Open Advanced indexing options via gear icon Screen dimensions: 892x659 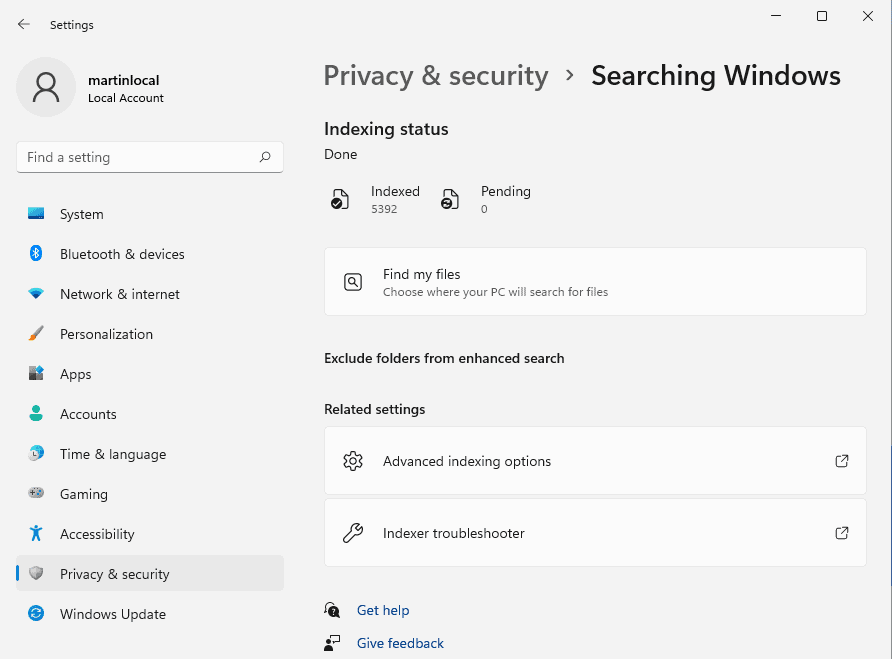coord(353,461)
